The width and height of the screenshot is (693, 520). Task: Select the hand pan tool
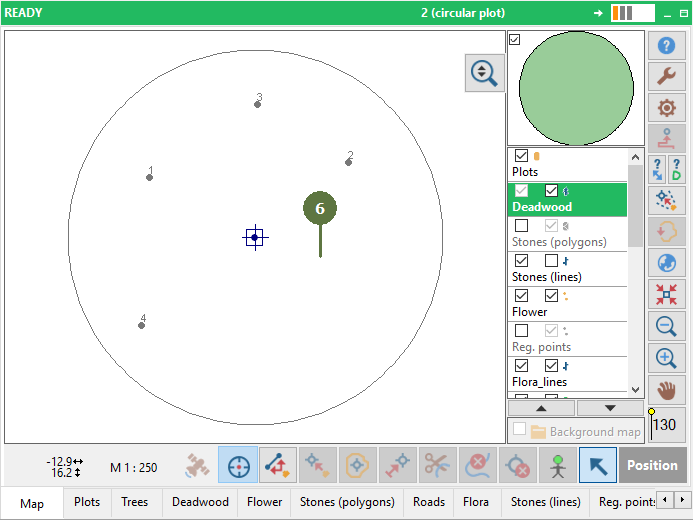[666, 391]
